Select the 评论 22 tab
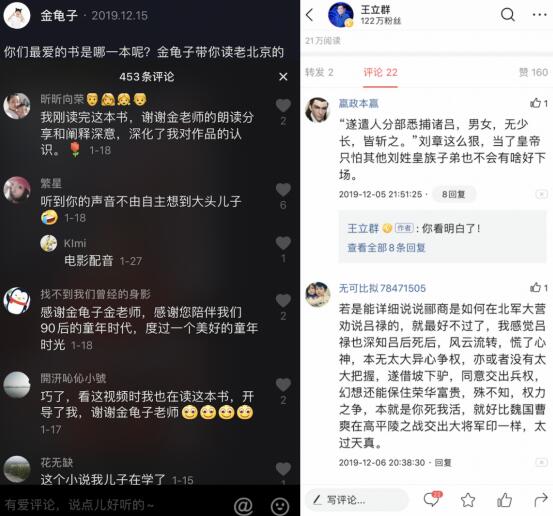Viewport: 553px width, 516px height. click(x=381, y=72)
